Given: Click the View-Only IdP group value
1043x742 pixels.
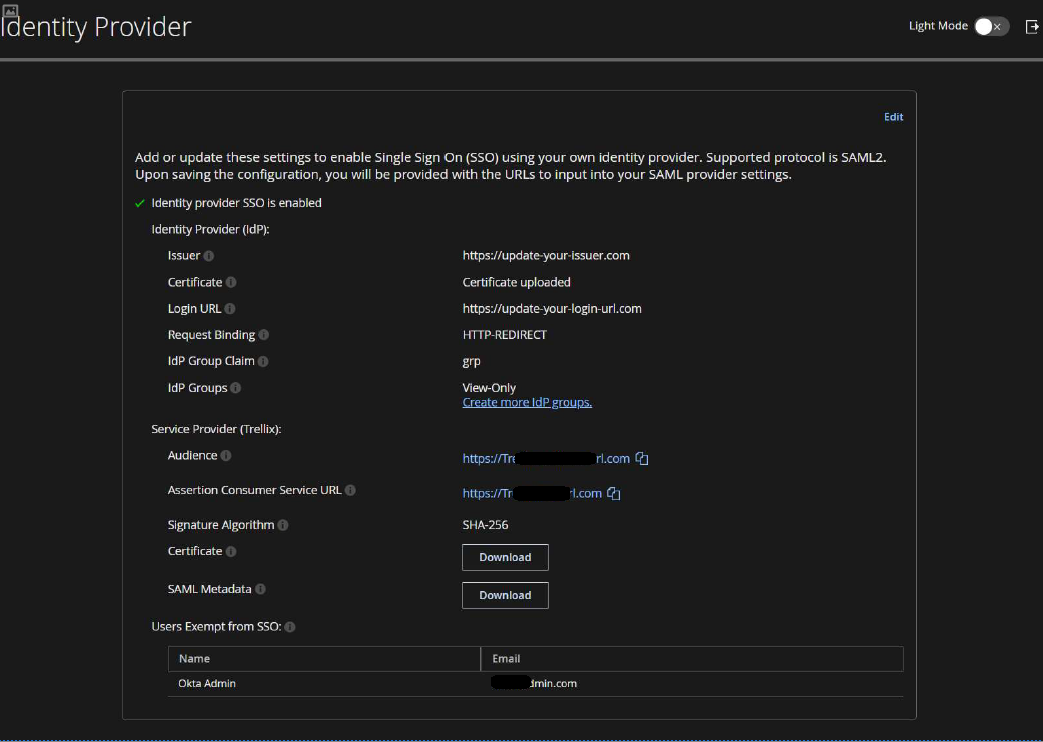Looking at the screenshot, I should (x=489, y=388).
